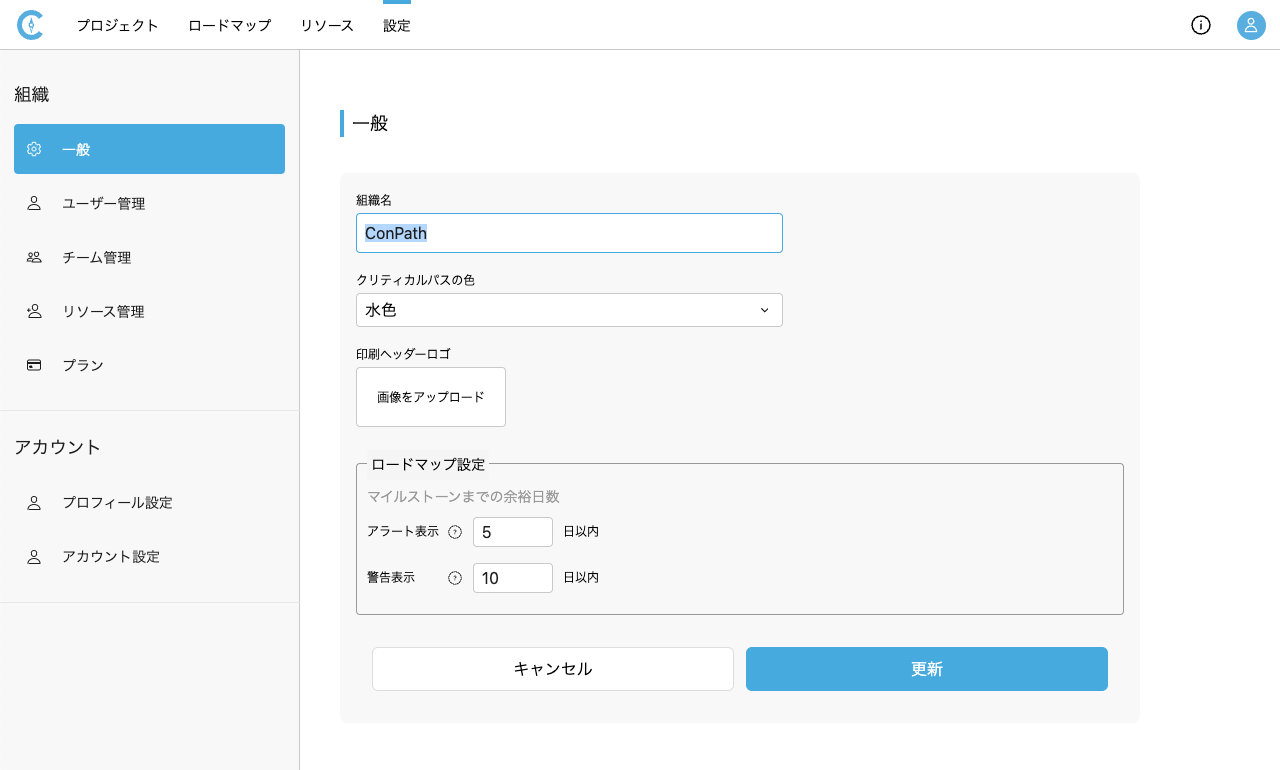Click the icon beside リソース管理
This screenshot has width=1280, height=770.
tap(34, 311)
